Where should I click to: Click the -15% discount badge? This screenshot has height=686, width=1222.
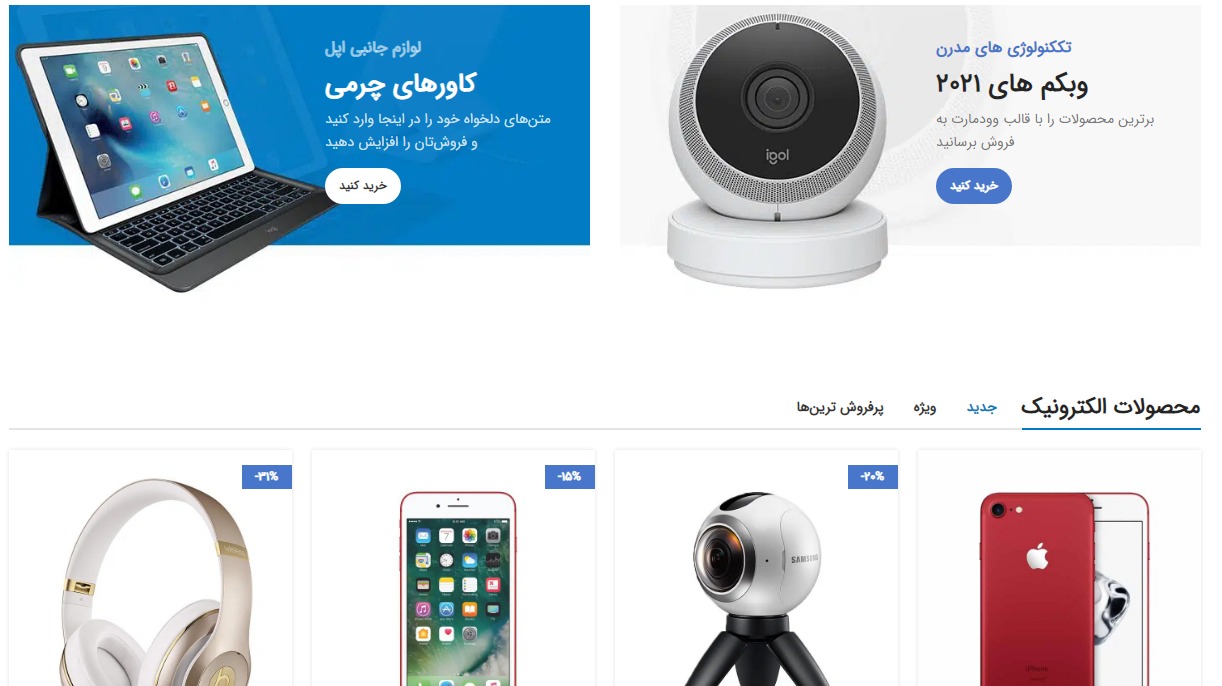point(570,477)
